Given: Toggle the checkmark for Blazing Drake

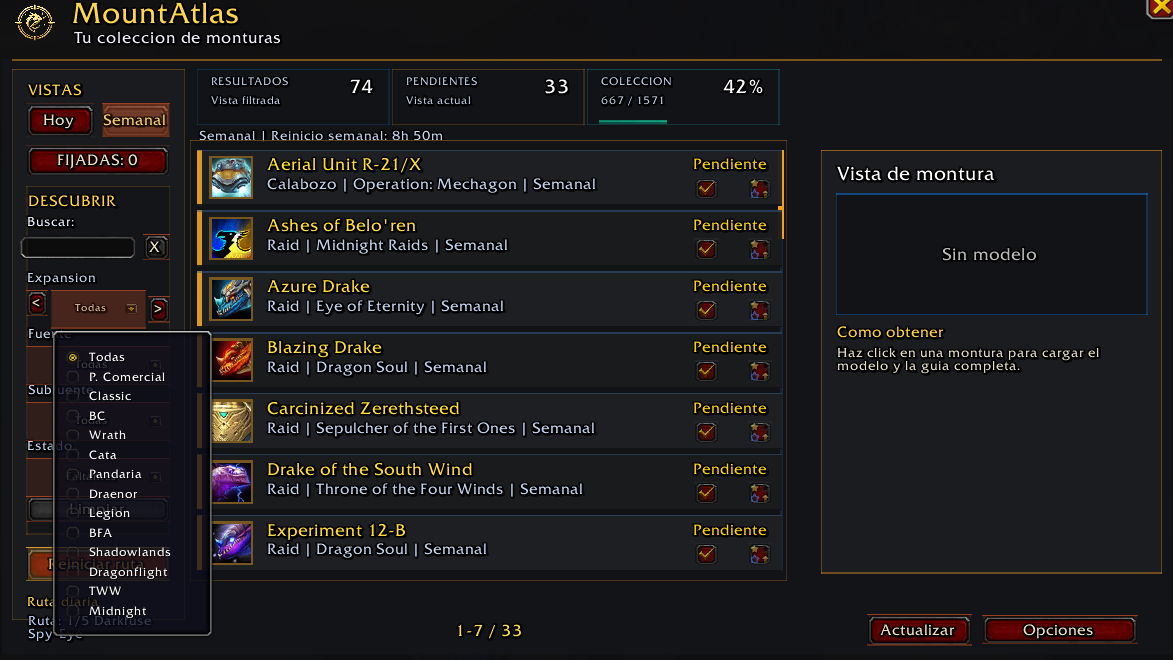Looking at the screenshot, I should [706, 371].
